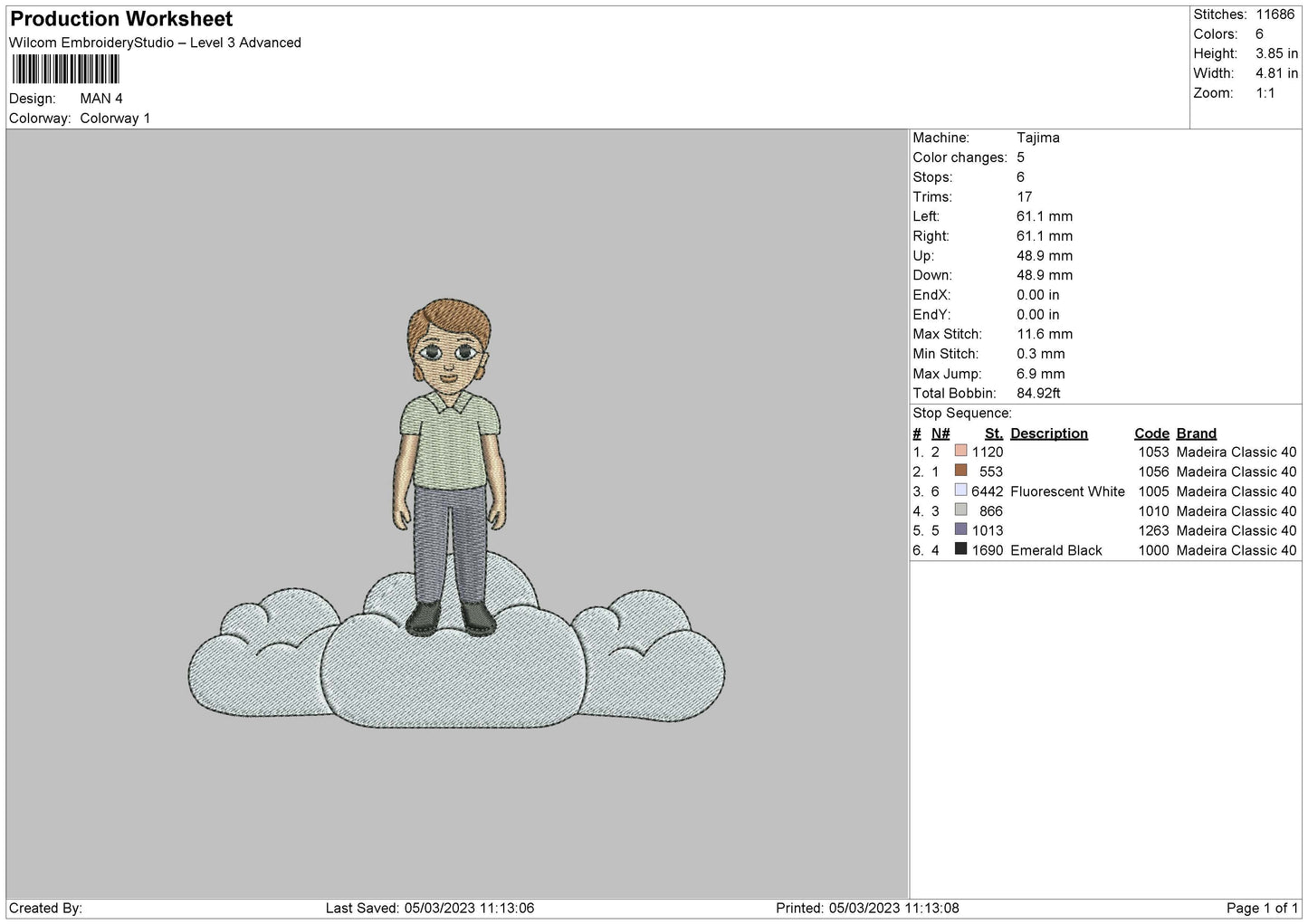Click the 'Created By:' footer label

[45, 909]
